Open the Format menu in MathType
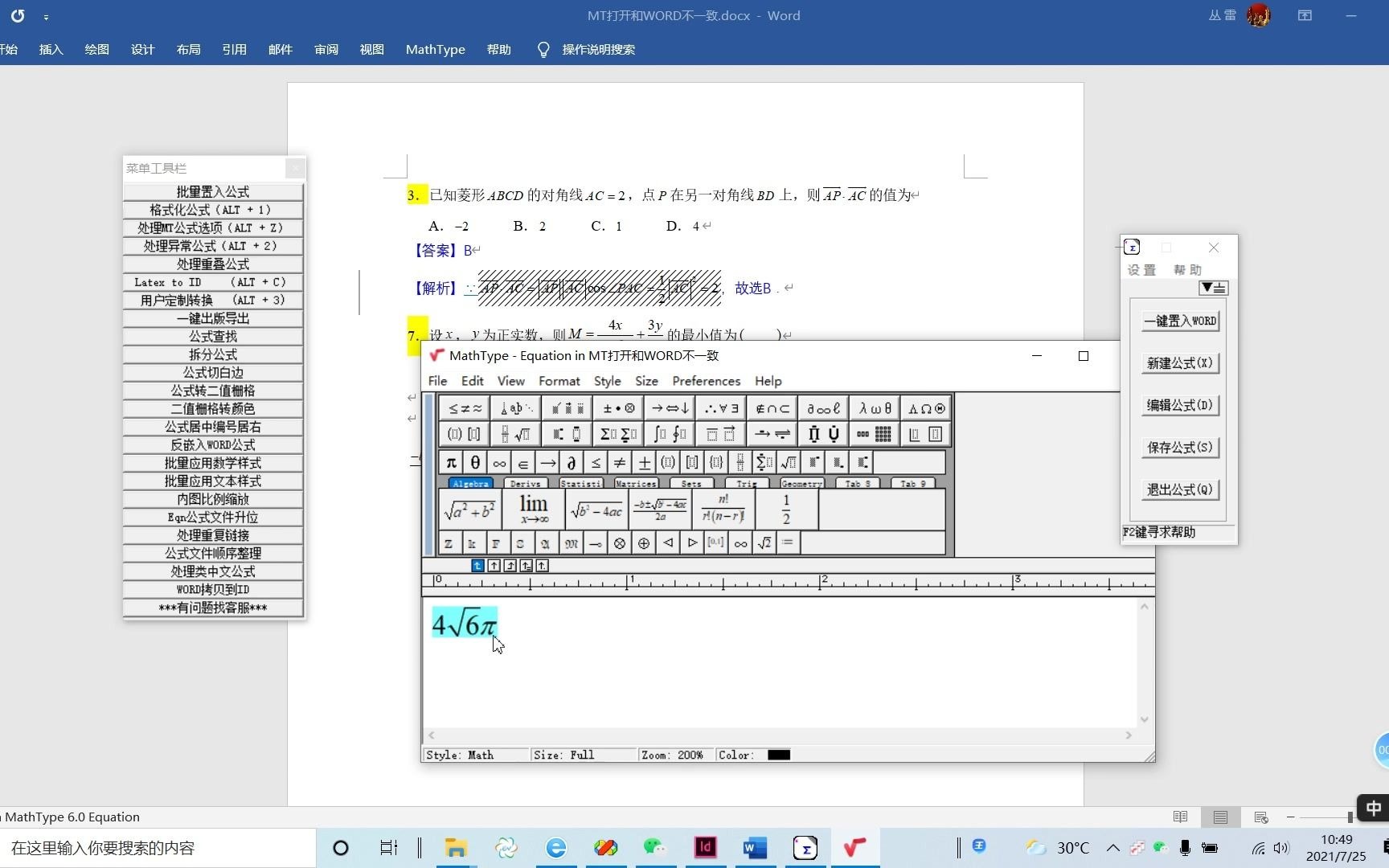The width and height of the screenshot is (1389, 868). click(x=559, y=381)
